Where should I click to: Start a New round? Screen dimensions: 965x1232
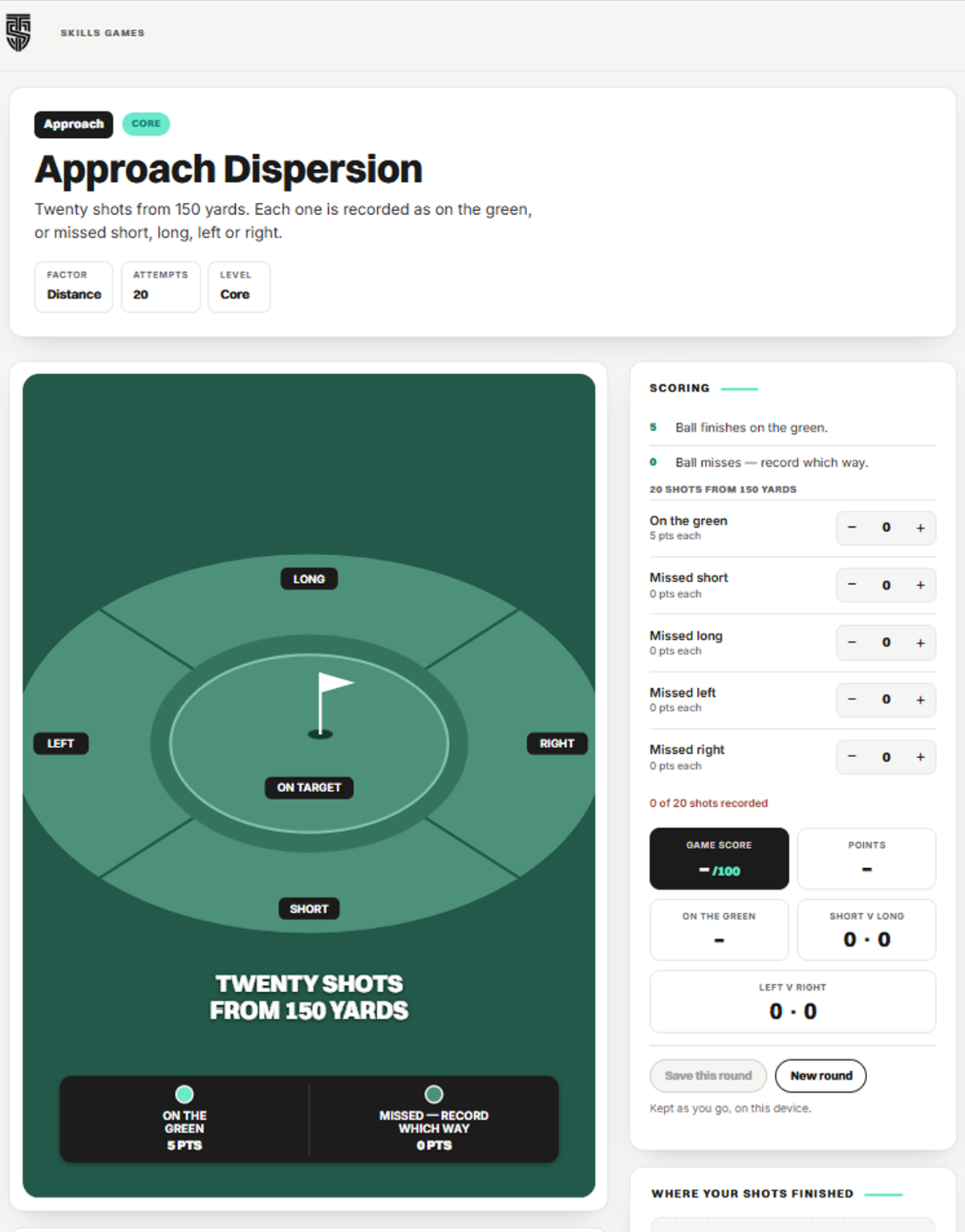[821, 1076]
